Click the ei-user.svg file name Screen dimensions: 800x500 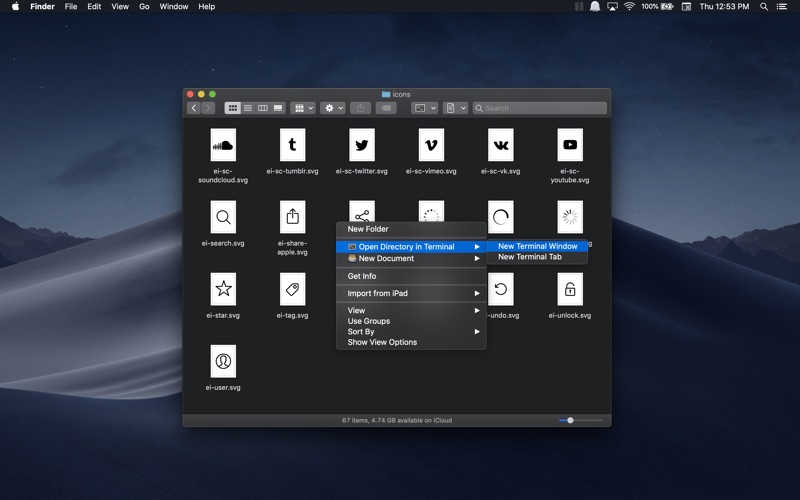pyautogui.click(x=223, y=388)
